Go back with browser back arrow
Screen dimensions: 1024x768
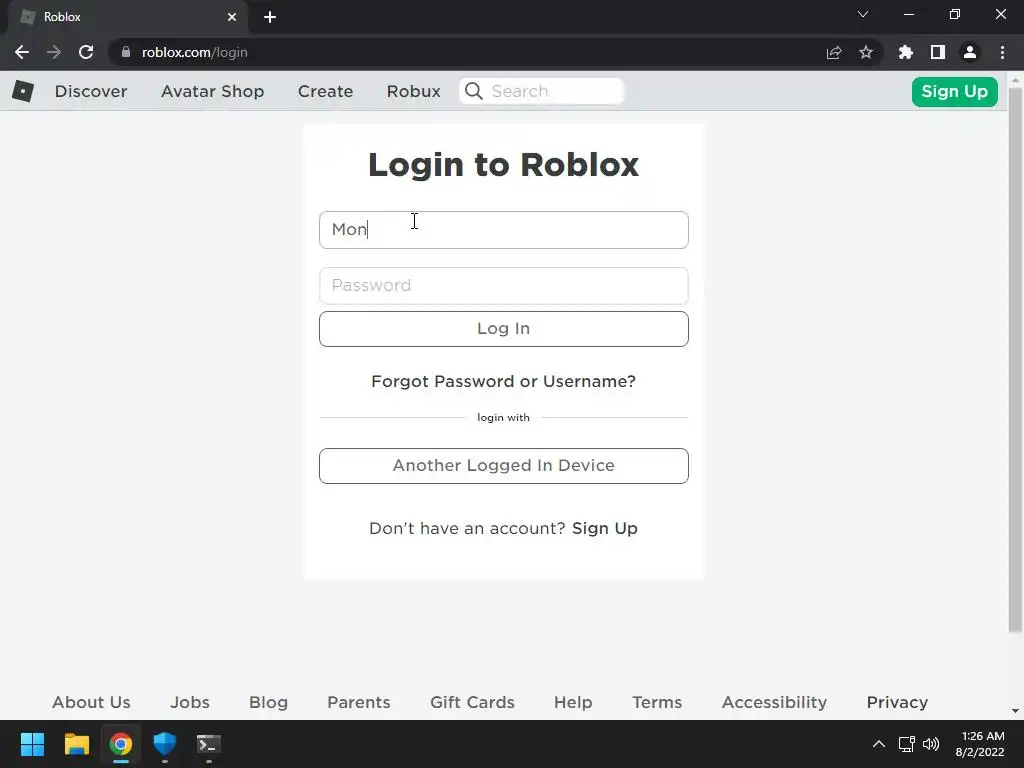pos(22,52)
